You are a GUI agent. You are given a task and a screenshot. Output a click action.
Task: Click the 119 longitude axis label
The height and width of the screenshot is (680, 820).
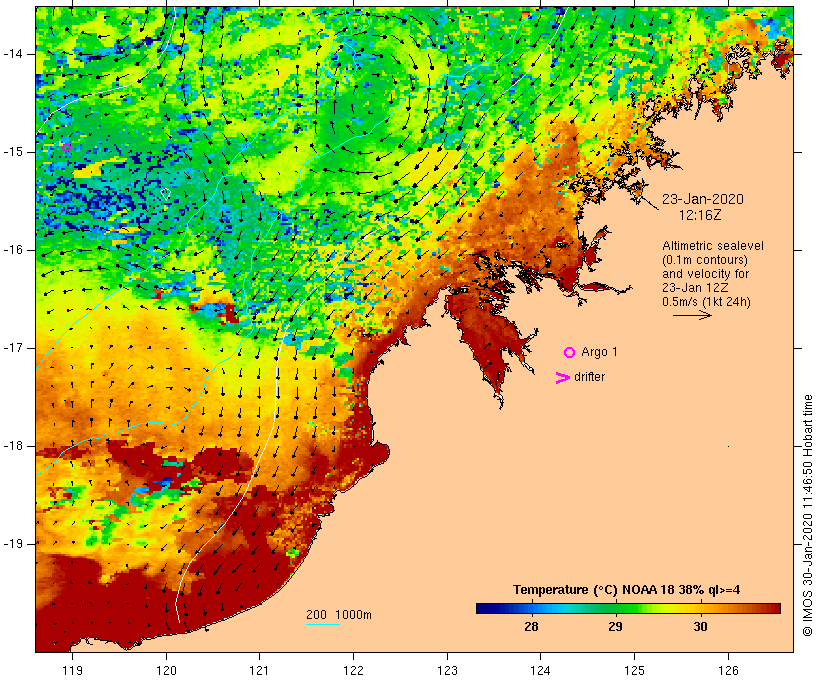(x=72, y=671)
